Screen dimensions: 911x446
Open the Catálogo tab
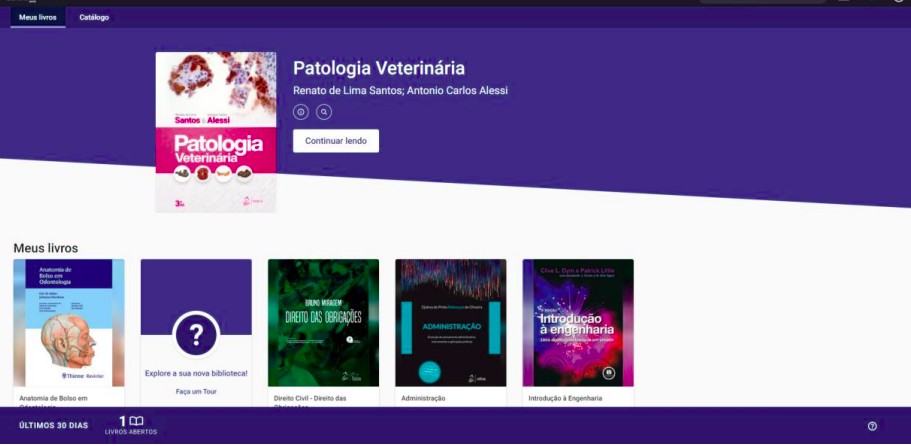point(94,17)
